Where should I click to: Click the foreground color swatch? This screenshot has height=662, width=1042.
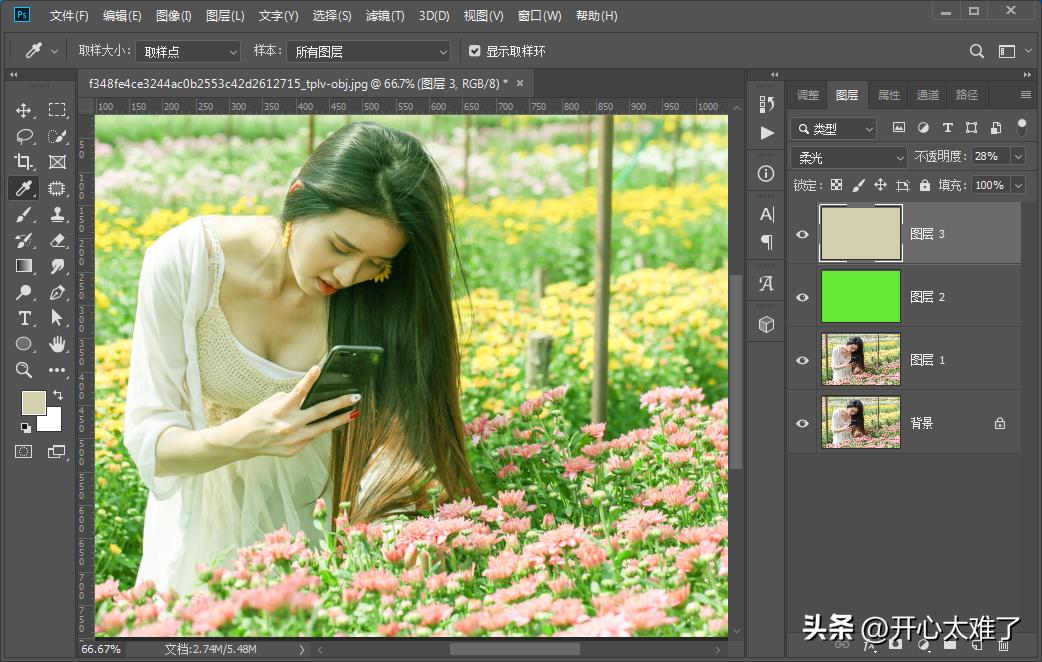(33, 404)
